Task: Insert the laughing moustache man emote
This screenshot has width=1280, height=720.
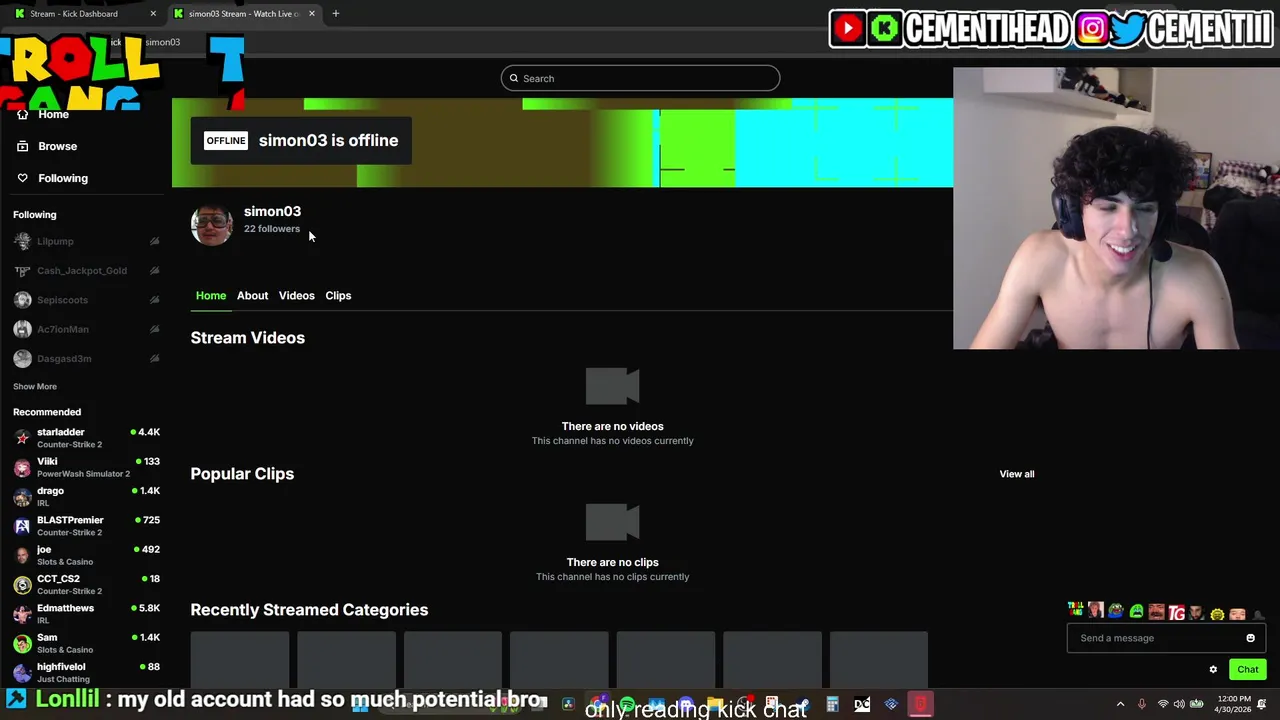Action: pyautogui.click(x=1156, y=612)
